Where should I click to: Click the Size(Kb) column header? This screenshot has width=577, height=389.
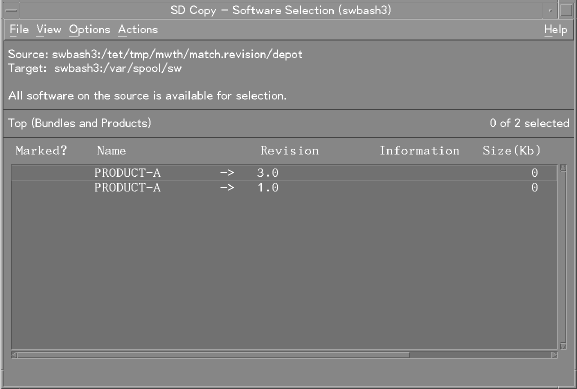point(511,151)
